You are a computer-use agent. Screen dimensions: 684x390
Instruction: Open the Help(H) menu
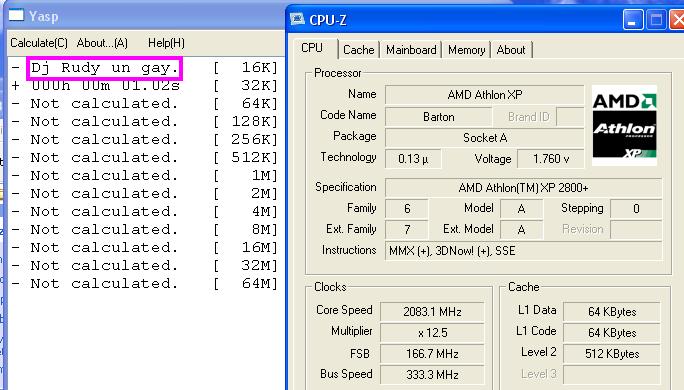[166, 43]
